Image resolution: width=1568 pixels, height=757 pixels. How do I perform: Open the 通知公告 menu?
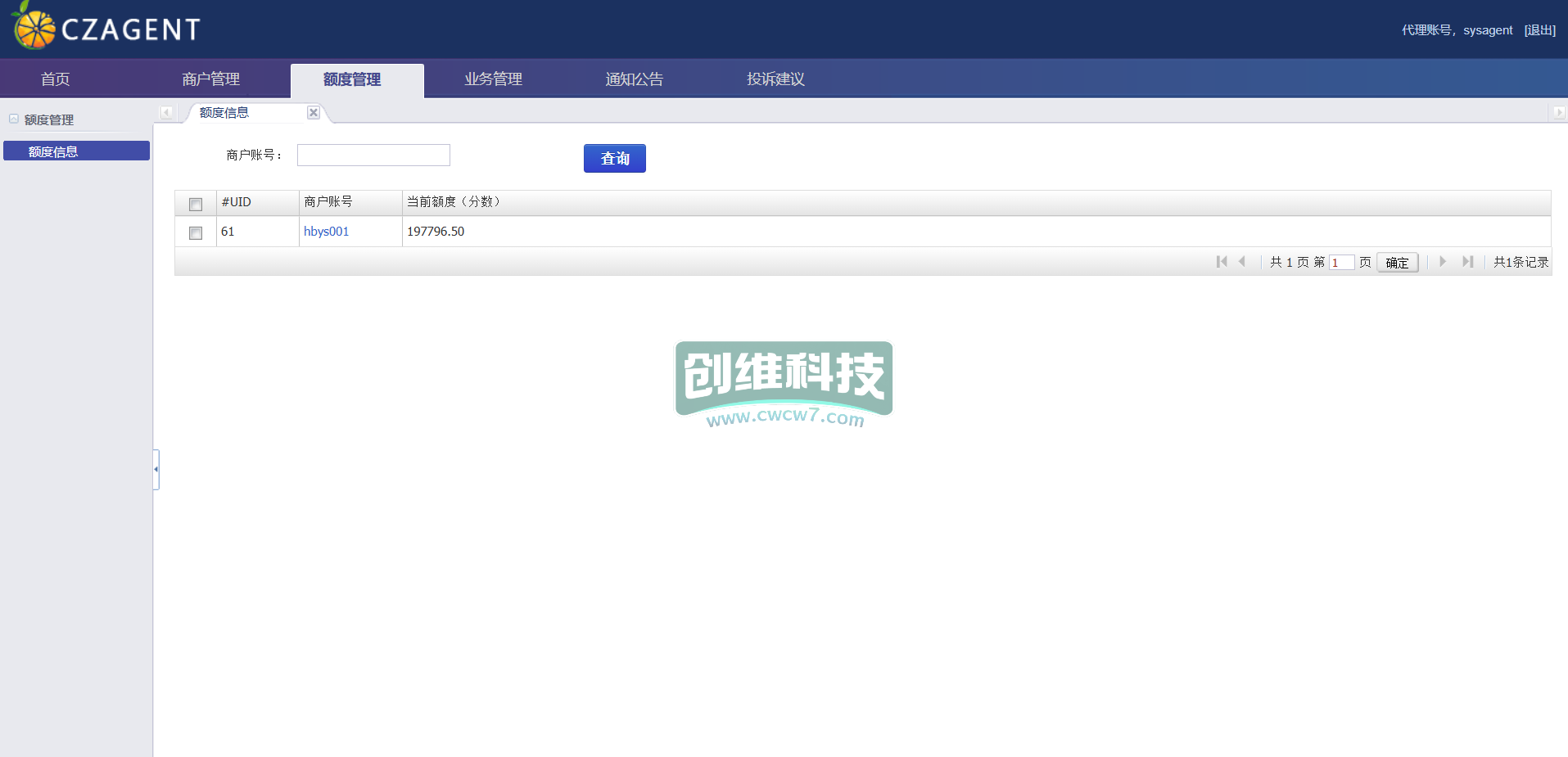click(635, 79)
